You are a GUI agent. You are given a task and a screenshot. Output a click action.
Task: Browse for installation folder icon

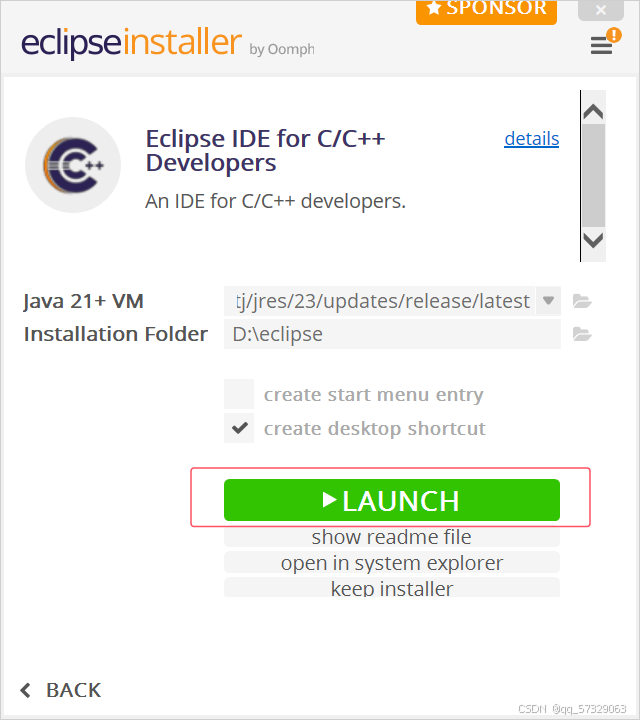582,334
